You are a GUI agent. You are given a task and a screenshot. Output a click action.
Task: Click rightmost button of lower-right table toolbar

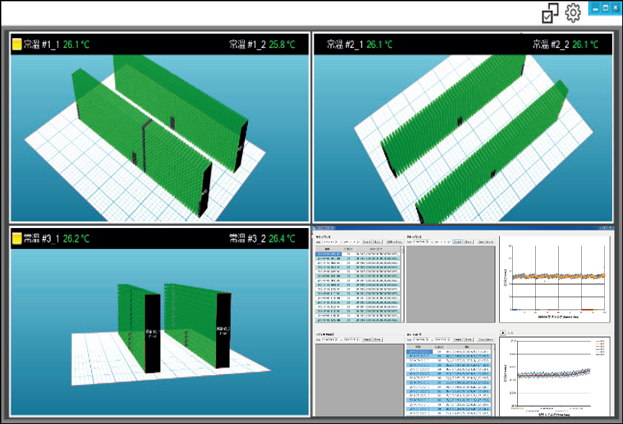tap(486, 340)
